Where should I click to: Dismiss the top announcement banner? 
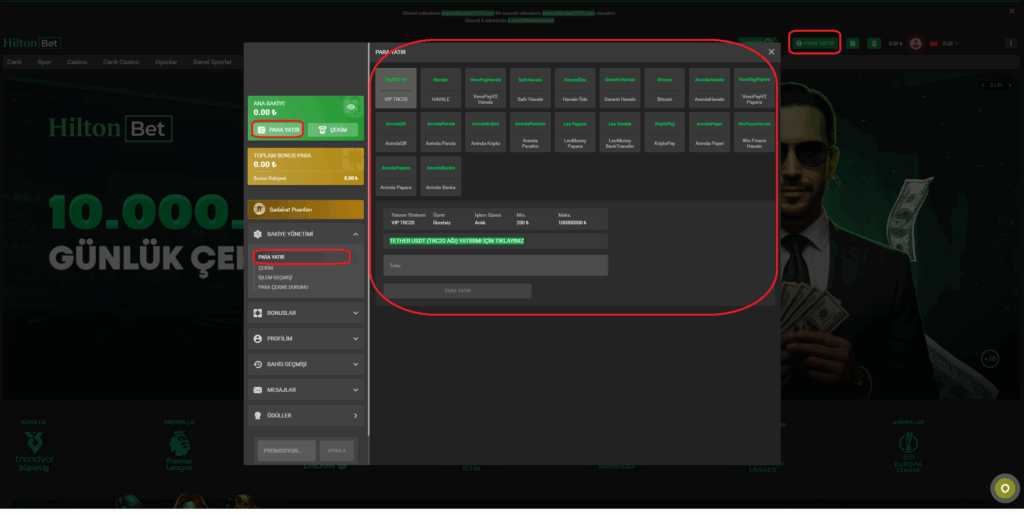point(1012,11)
